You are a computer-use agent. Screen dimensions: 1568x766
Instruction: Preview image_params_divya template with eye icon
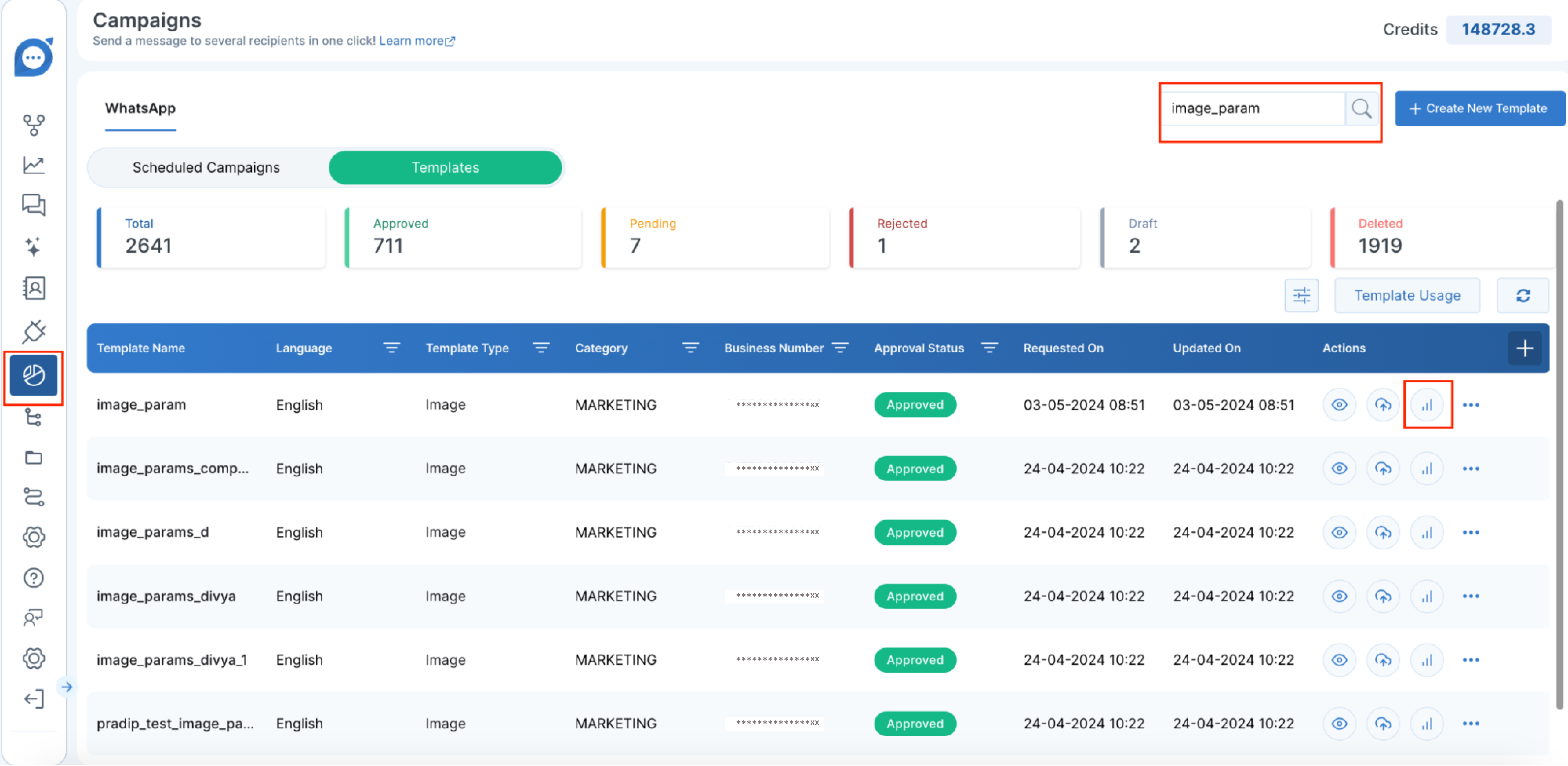pyautogui.click(x=1339, y=597)
